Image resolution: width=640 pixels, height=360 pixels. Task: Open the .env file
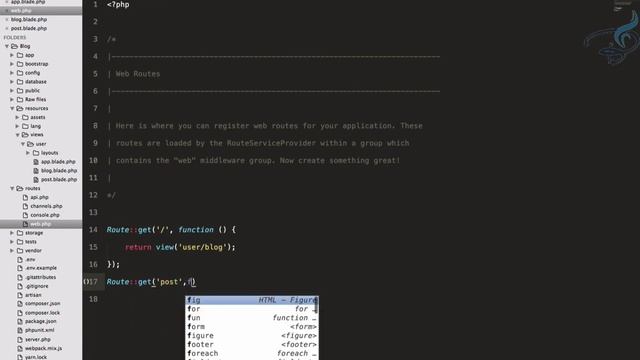point(30,260)
